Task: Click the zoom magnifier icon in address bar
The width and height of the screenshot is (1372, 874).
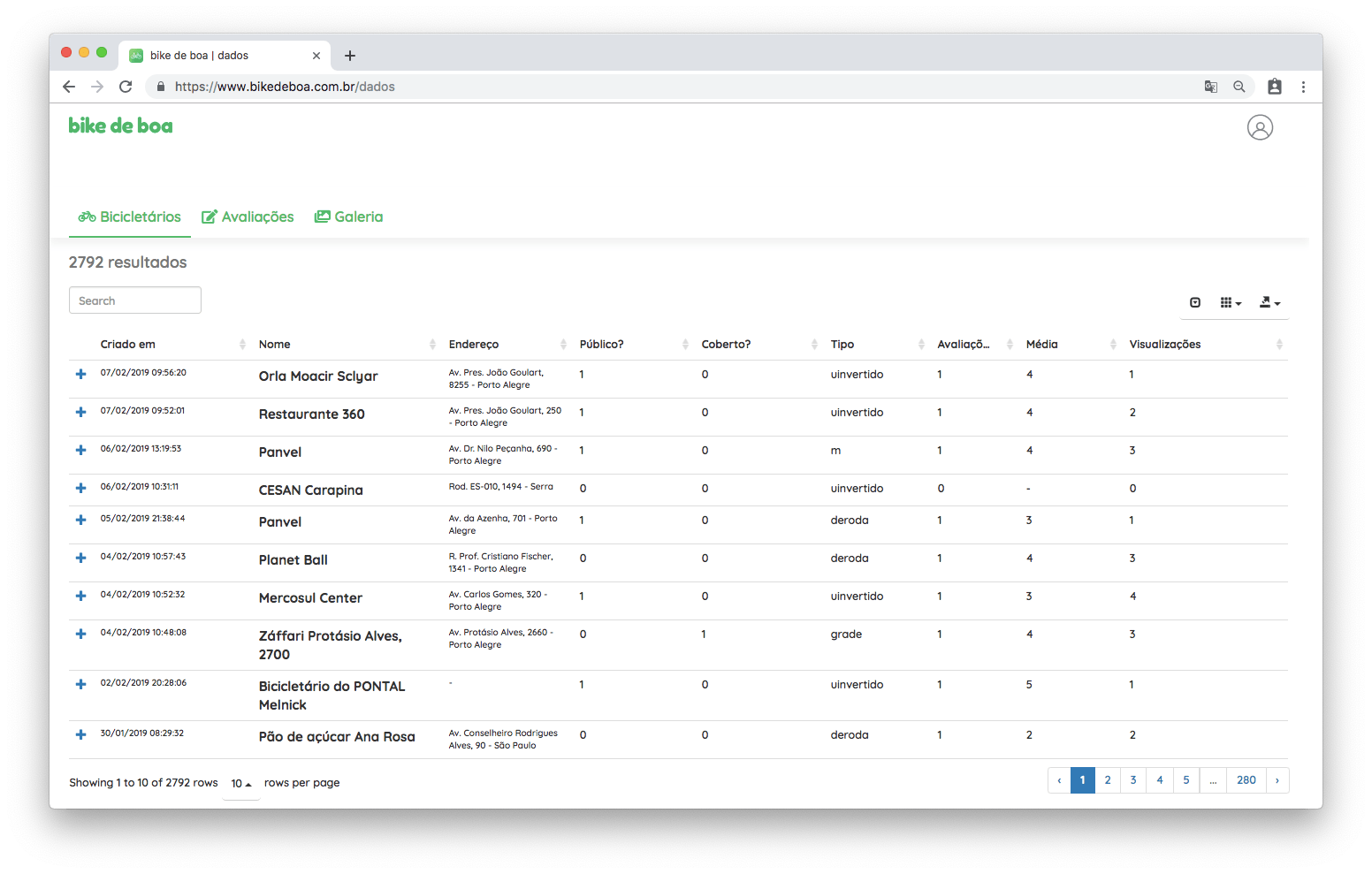Action: (x=1239, y=87)
